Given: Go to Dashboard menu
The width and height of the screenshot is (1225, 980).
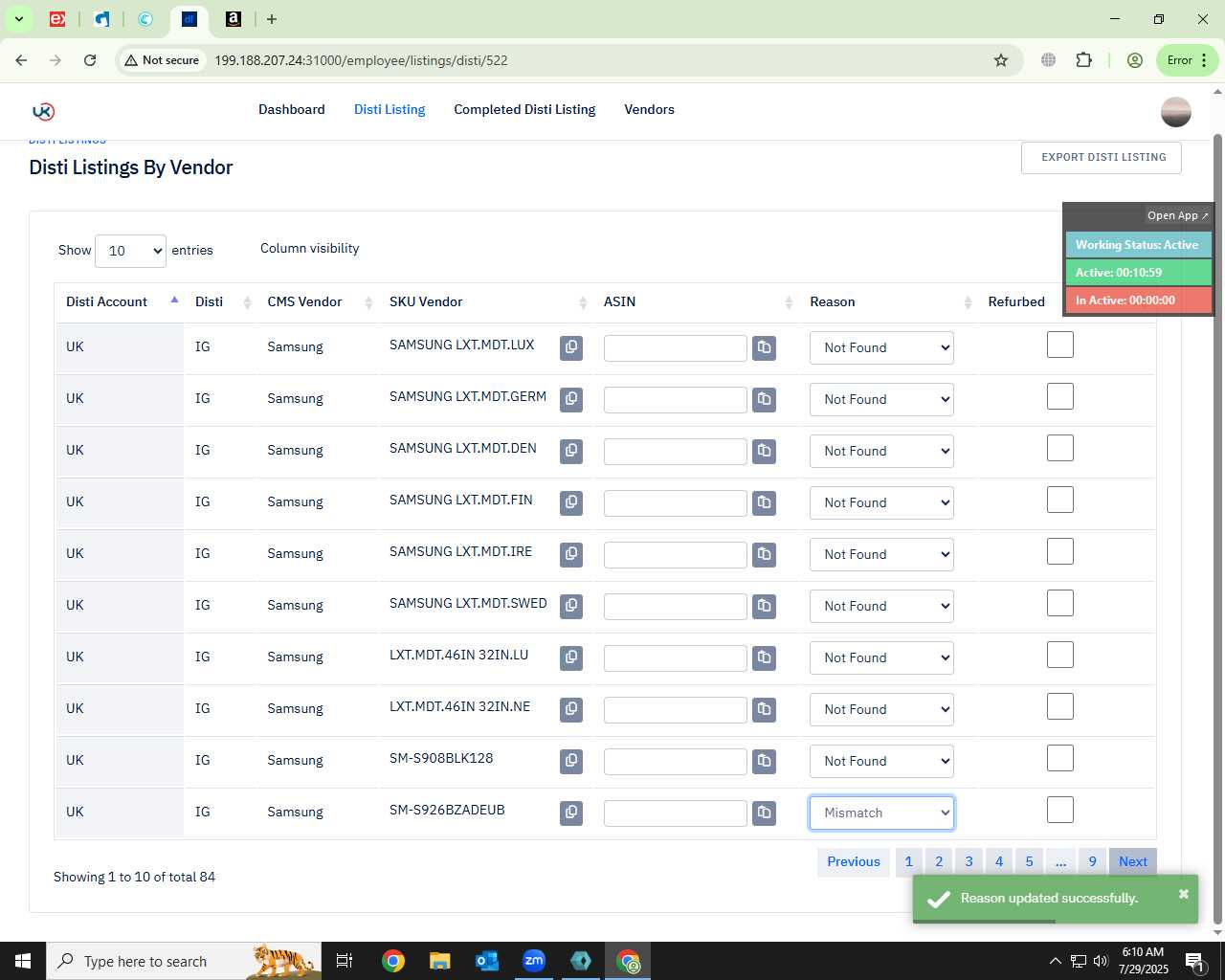Looking at the screenshot, I should pyautogui.click(x=292, y=109).
